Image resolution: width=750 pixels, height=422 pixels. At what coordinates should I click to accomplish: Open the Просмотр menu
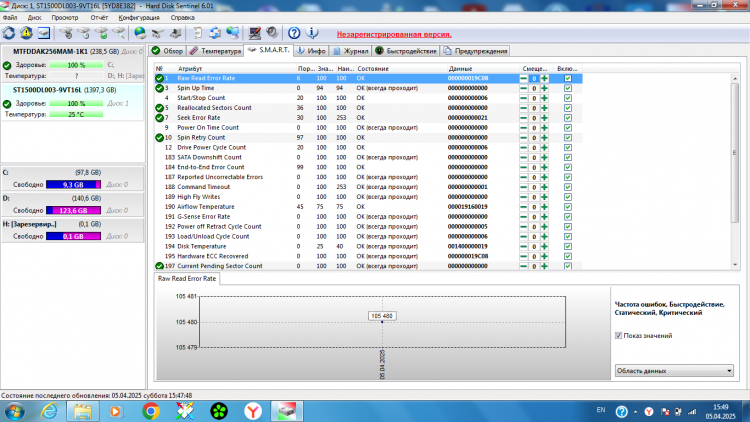(65, 18)
